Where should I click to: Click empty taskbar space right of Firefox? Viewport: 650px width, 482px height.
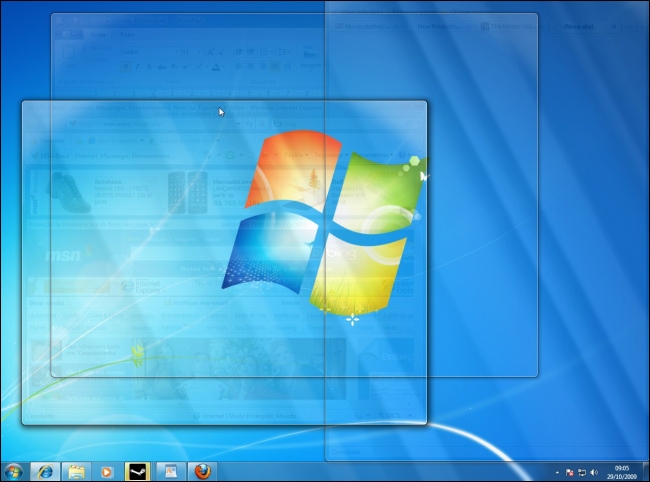pyautogui.click(x=380, y=471)
